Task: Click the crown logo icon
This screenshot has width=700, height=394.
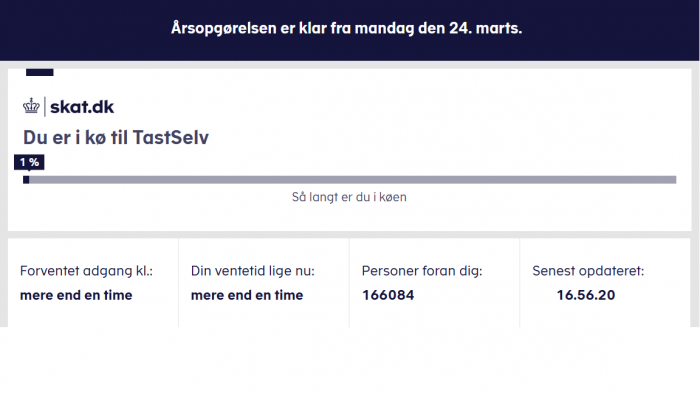Action: [31, 106]
